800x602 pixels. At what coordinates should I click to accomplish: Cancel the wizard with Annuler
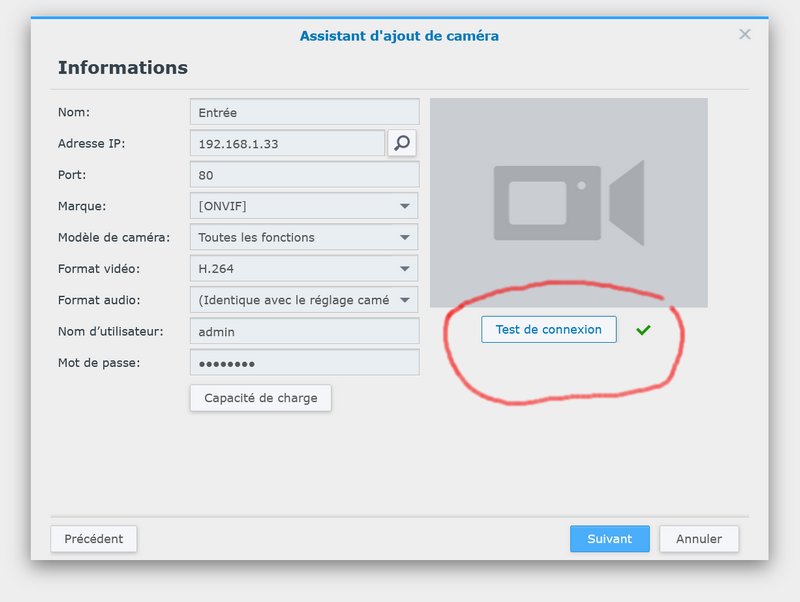699,539
